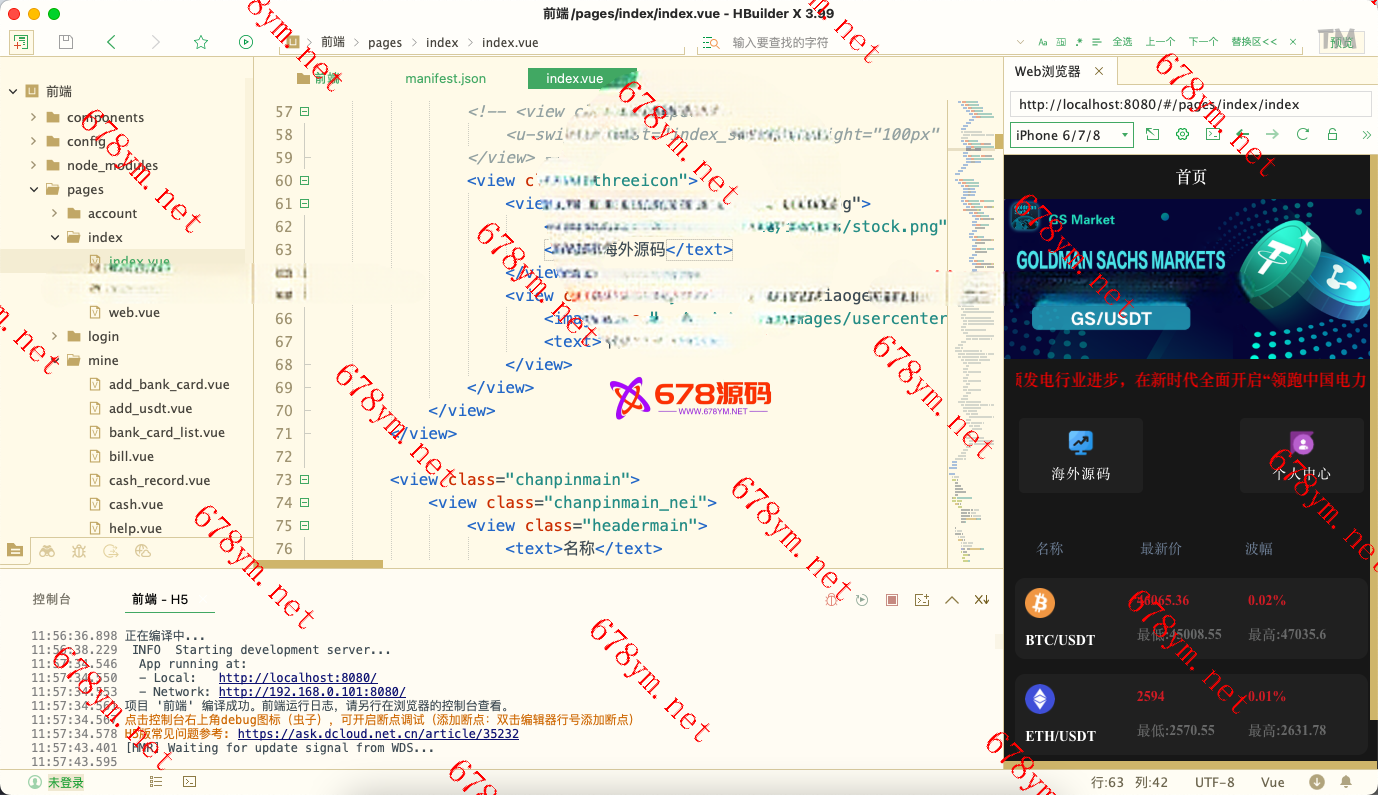Screen dimensions: 1378x795
Task: Stop the running task with red square icon
Action: [x=890, y=598]
